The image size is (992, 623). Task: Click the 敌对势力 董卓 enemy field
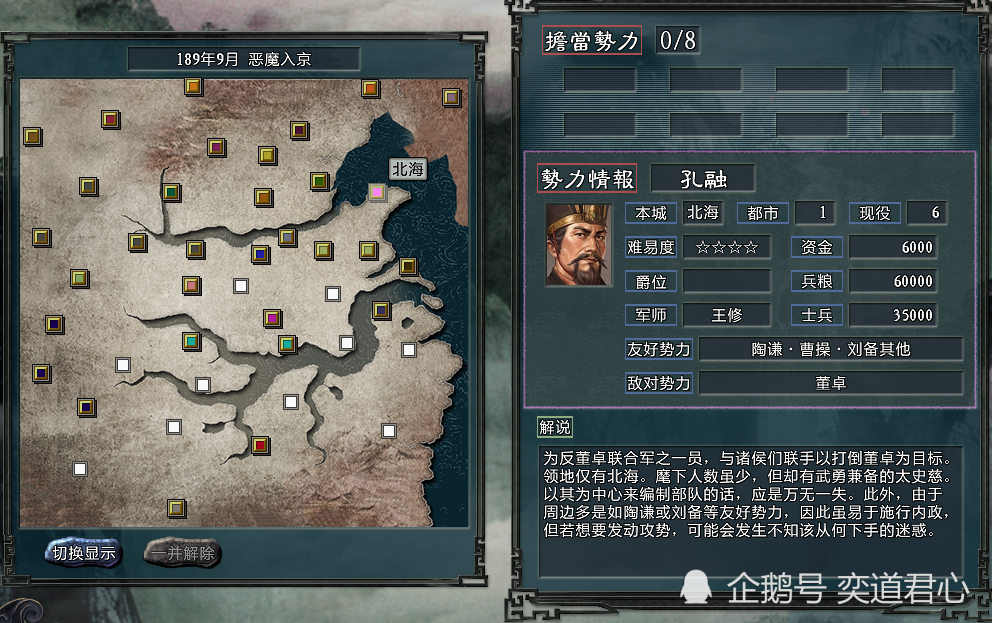tap(831, 383)
